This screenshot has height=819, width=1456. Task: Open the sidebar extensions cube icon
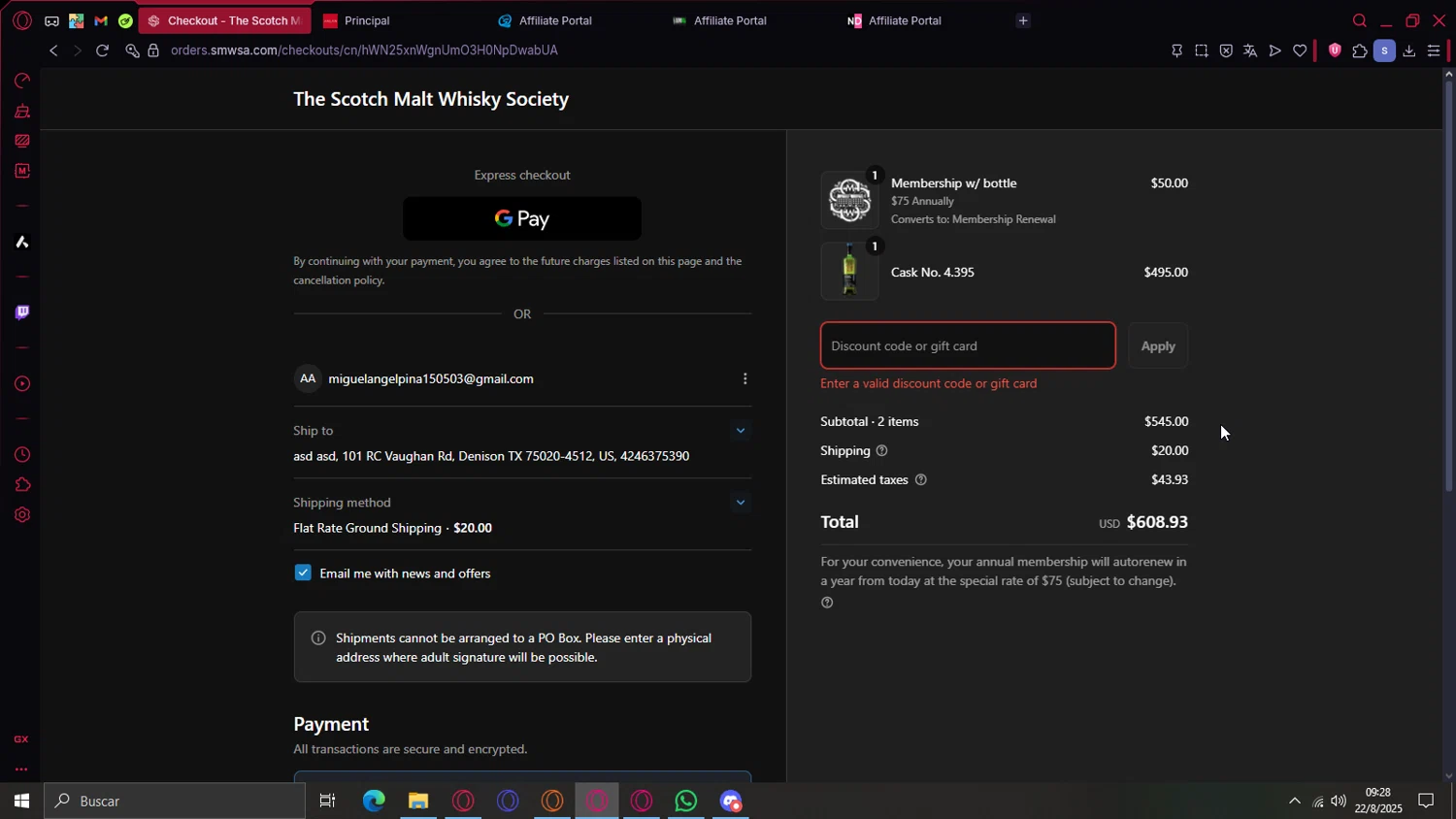22,485
